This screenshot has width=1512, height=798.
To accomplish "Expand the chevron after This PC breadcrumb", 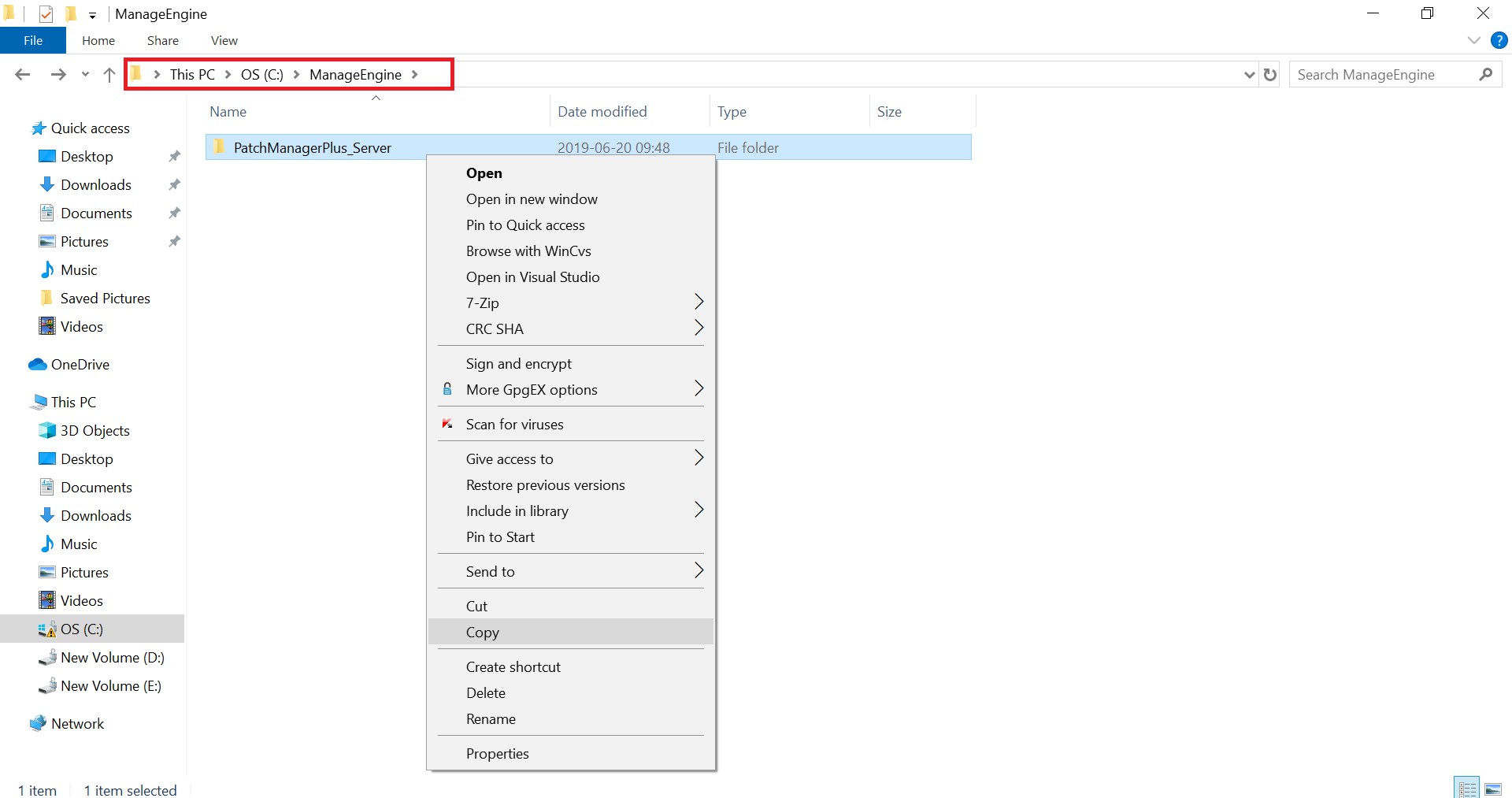I will [x=228, y=75].
